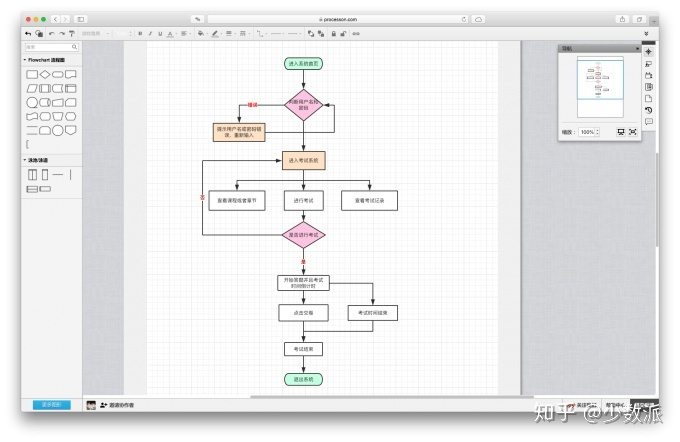This screenshot has height=442, width=680.
Task: Open the line color pencil picker
Action: click(x=216, y=33)
